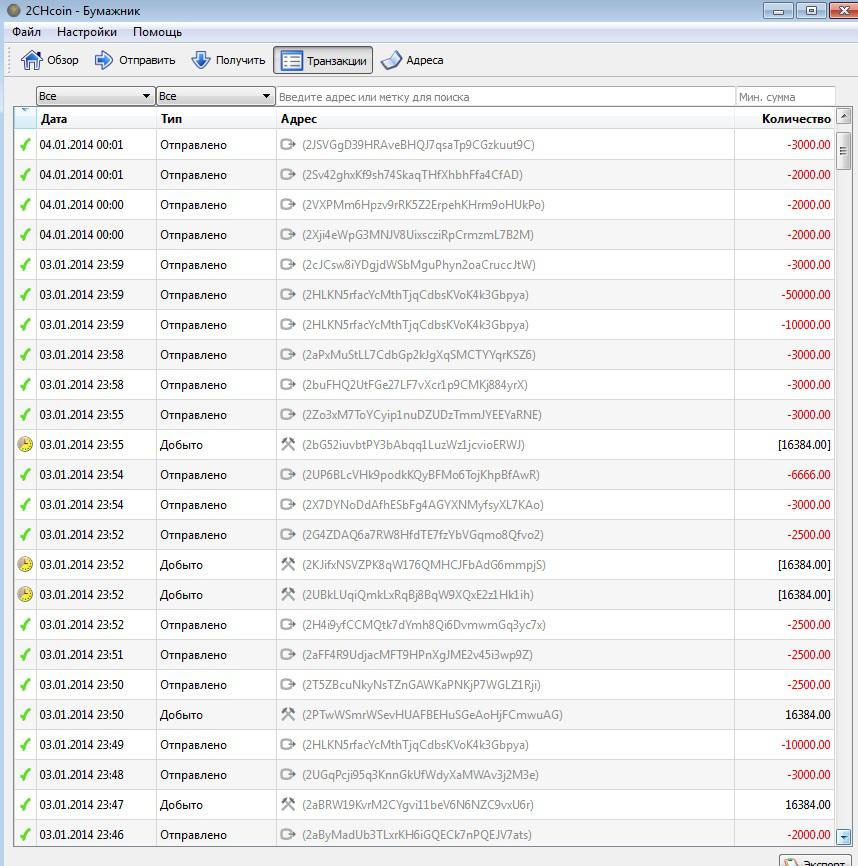Screen dimensions: 858x866
Task: Select the date 03.01.2014 23:51 cell
Action: pyautogui.click(x=96, y=654)
